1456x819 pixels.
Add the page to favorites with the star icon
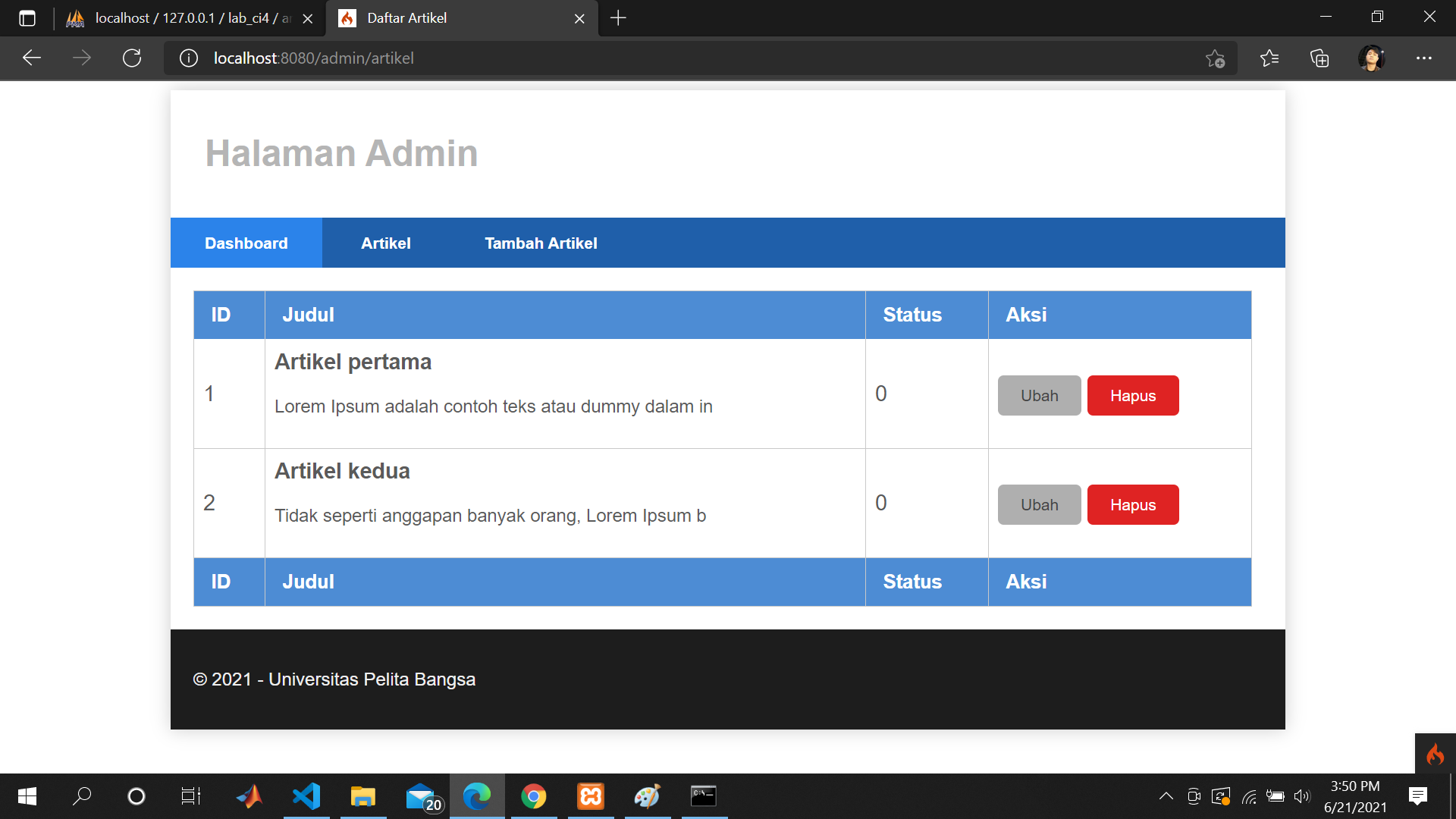[1216, 58]
